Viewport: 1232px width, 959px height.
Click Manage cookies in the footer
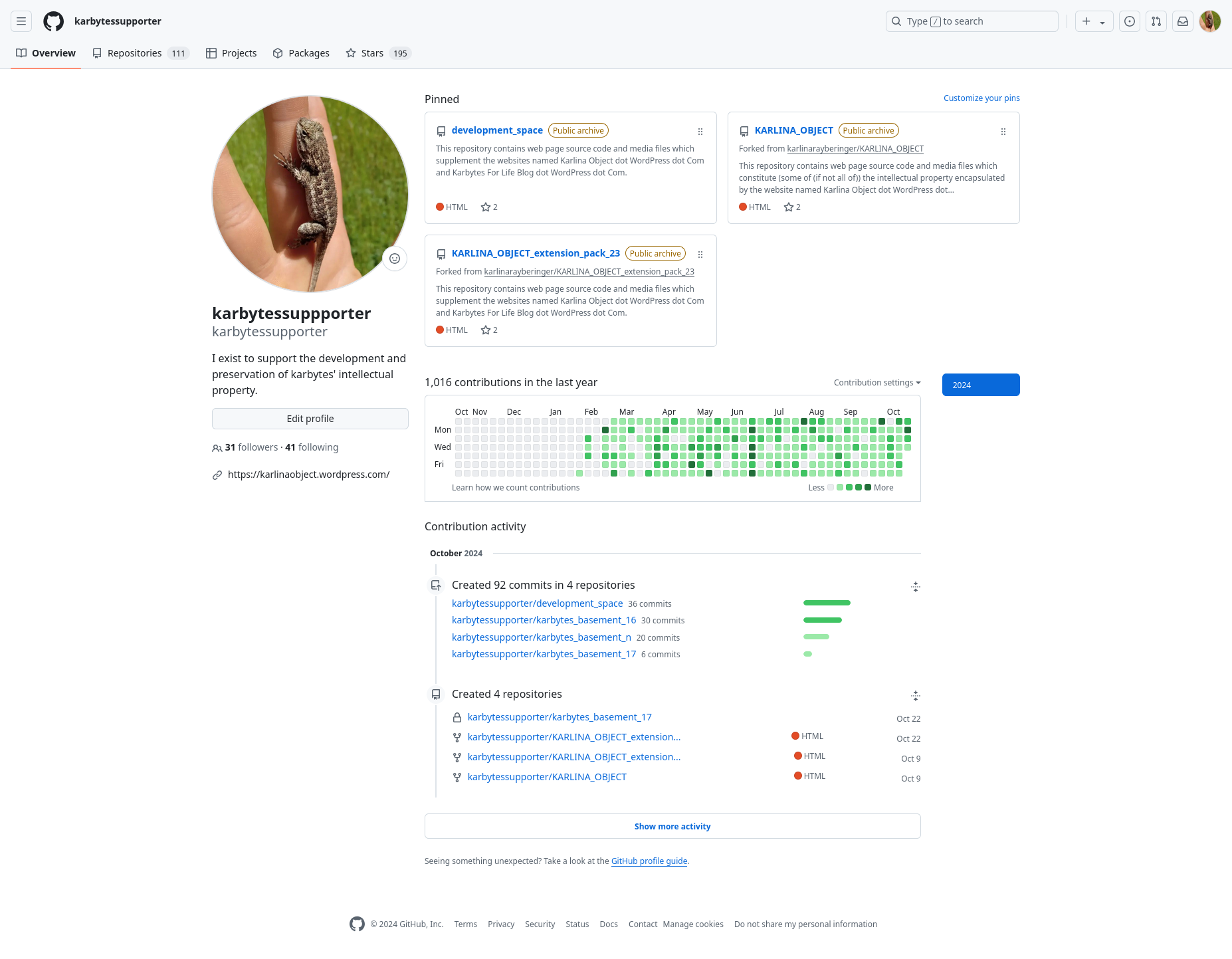point(693,924)
